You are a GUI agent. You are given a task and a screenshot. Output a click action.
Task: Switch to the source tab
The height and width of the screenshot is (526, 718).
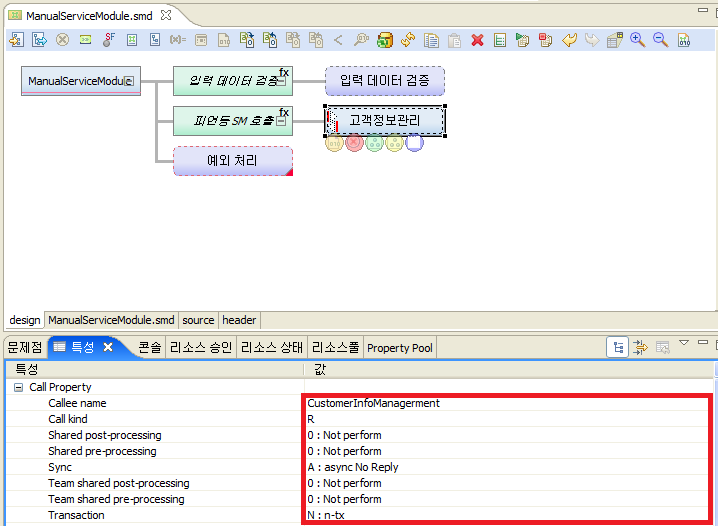pos(198,320)
